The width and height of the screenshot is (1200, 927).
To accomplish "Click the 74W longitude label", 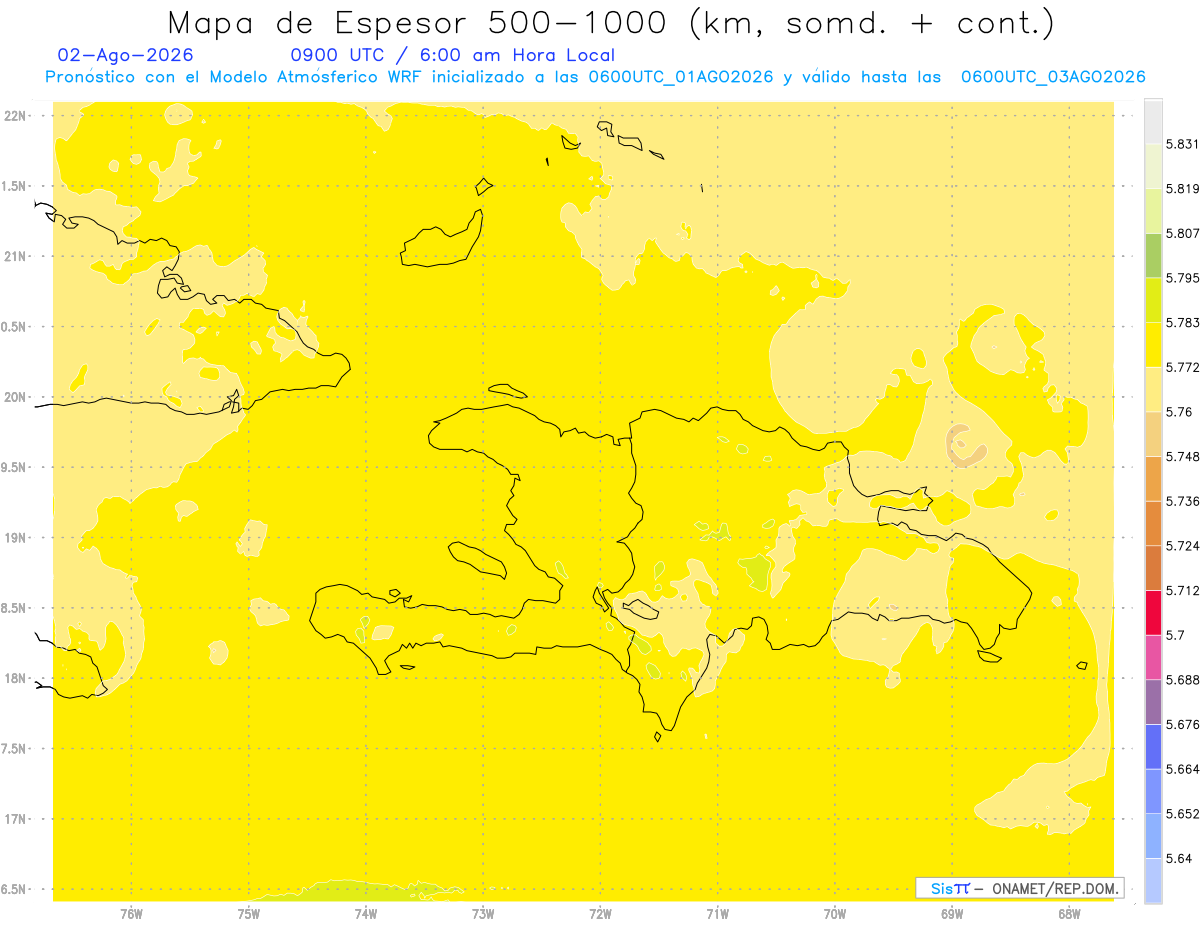I will (366, 912).
